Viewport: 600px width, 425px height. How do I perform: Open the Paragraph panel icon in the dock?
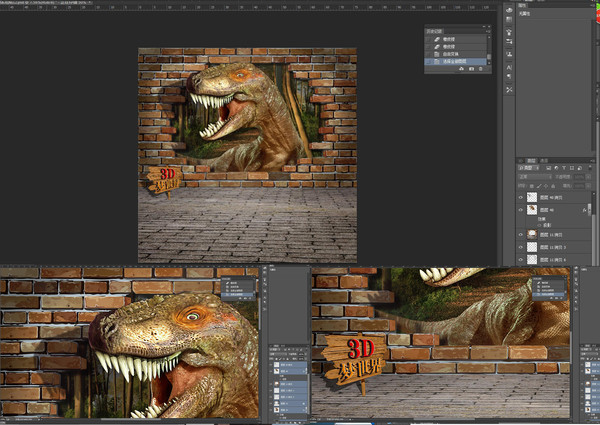click(x=509, y=77)
